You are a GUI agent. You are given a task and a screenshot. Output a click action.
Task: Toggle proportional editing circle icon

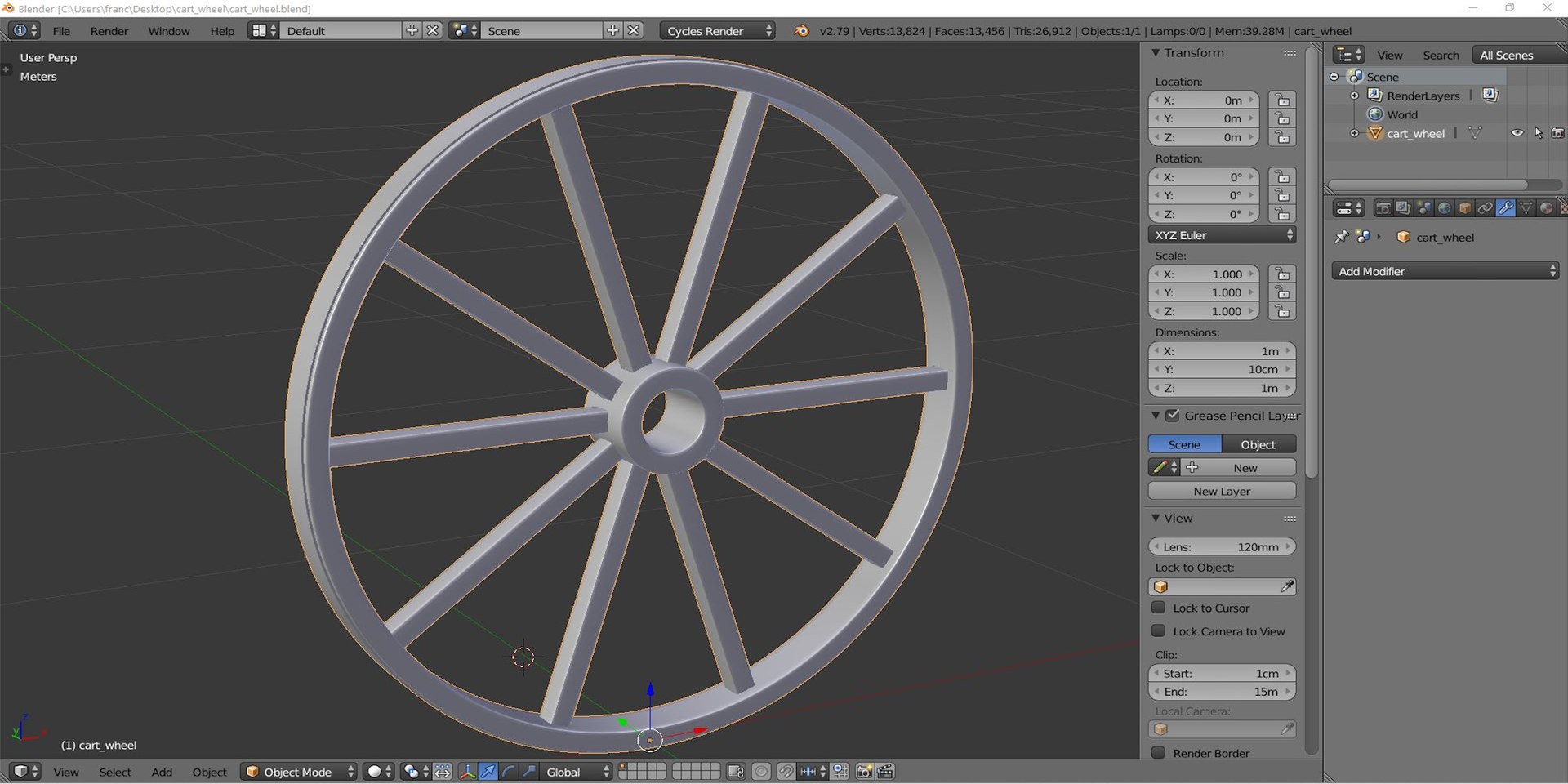(x=761, y=772)
